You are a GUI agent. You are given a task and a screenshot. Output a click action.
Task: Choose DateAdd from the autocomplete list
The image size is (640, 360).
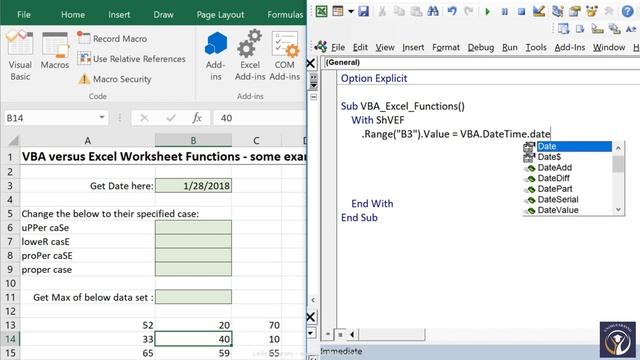tap(567, 167)
